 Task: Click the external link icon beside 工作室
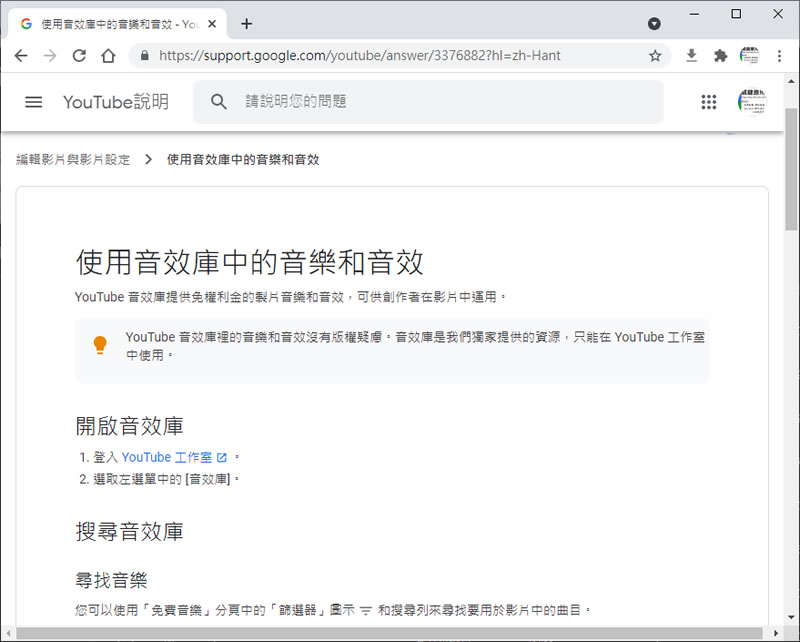click(x=222, y=458)
